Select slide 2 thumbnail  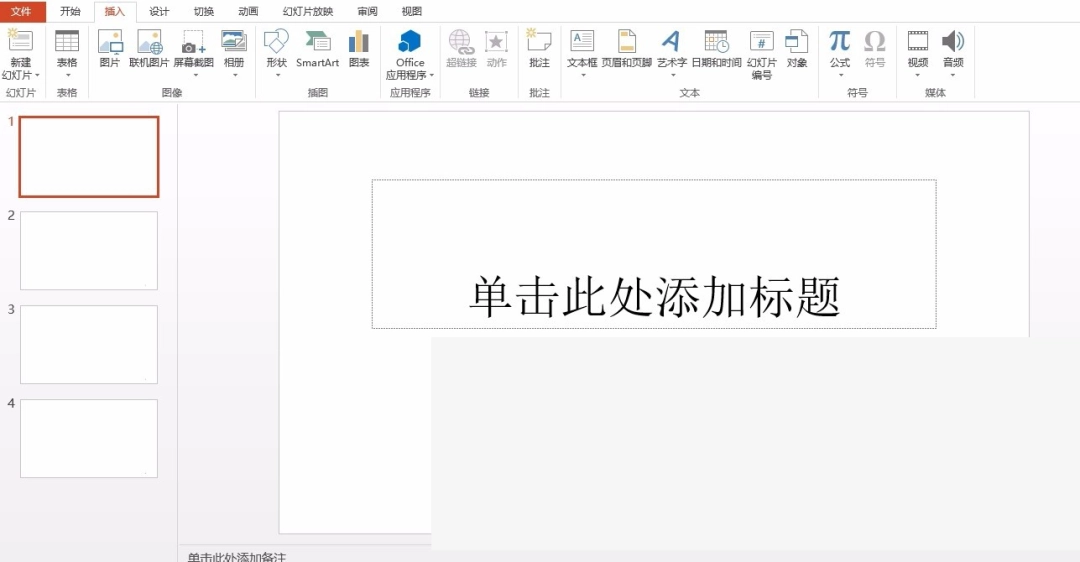(x=89, y=251)
